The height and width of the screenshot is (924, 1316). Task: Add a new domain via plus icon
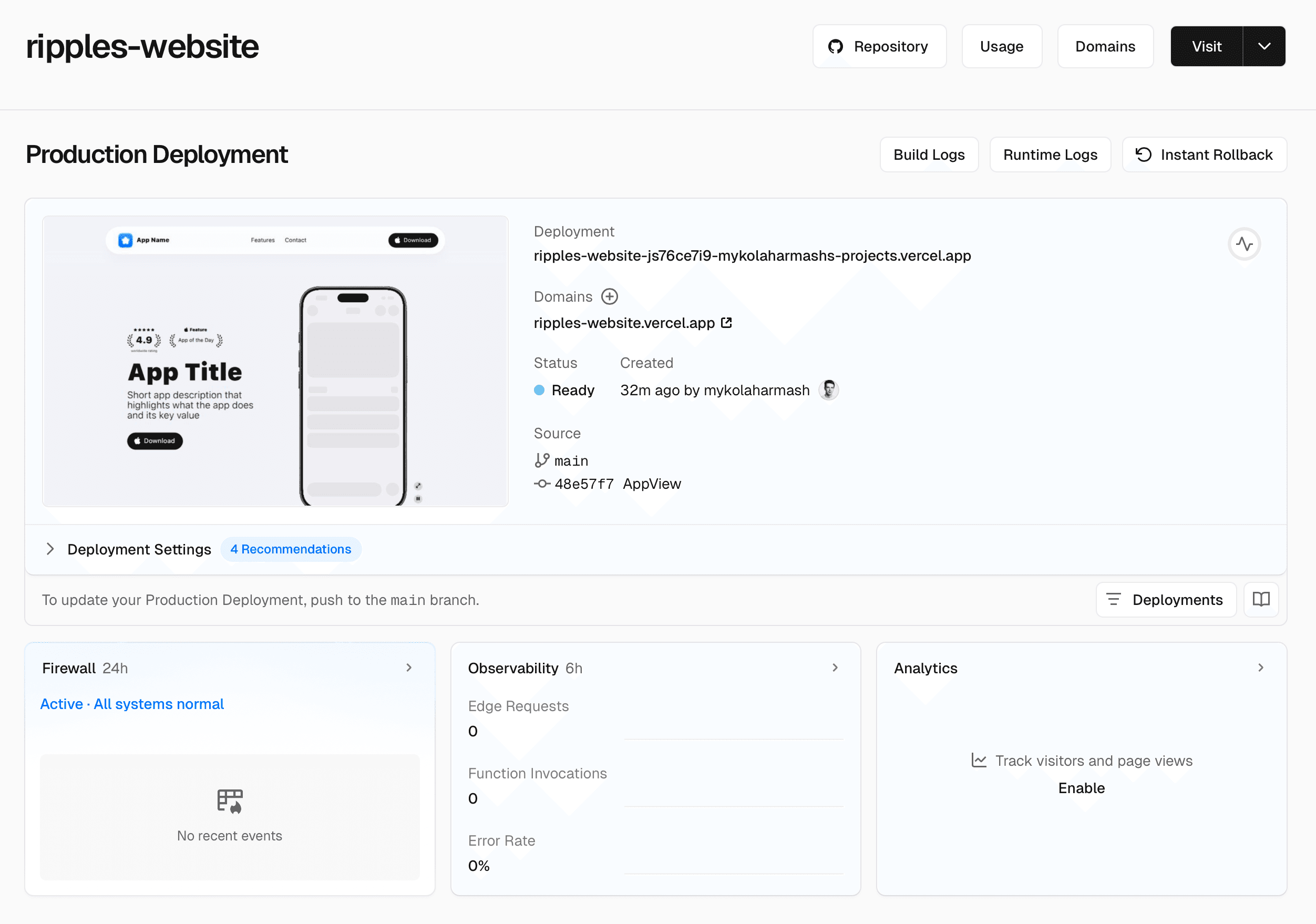[x=610, y=296]
